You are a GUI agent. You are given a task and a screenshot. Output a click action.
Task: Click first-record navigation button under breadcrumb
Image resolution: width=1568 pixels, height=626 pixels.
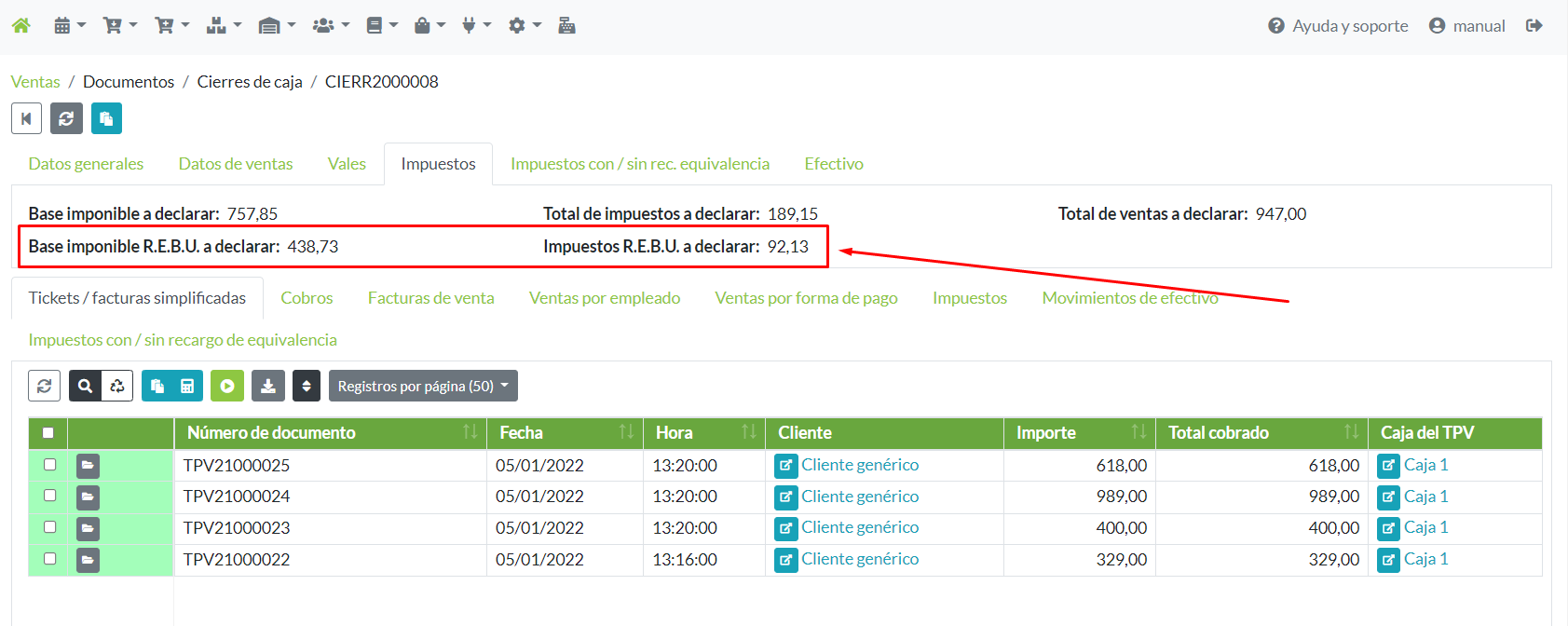(x=26, y=118)
